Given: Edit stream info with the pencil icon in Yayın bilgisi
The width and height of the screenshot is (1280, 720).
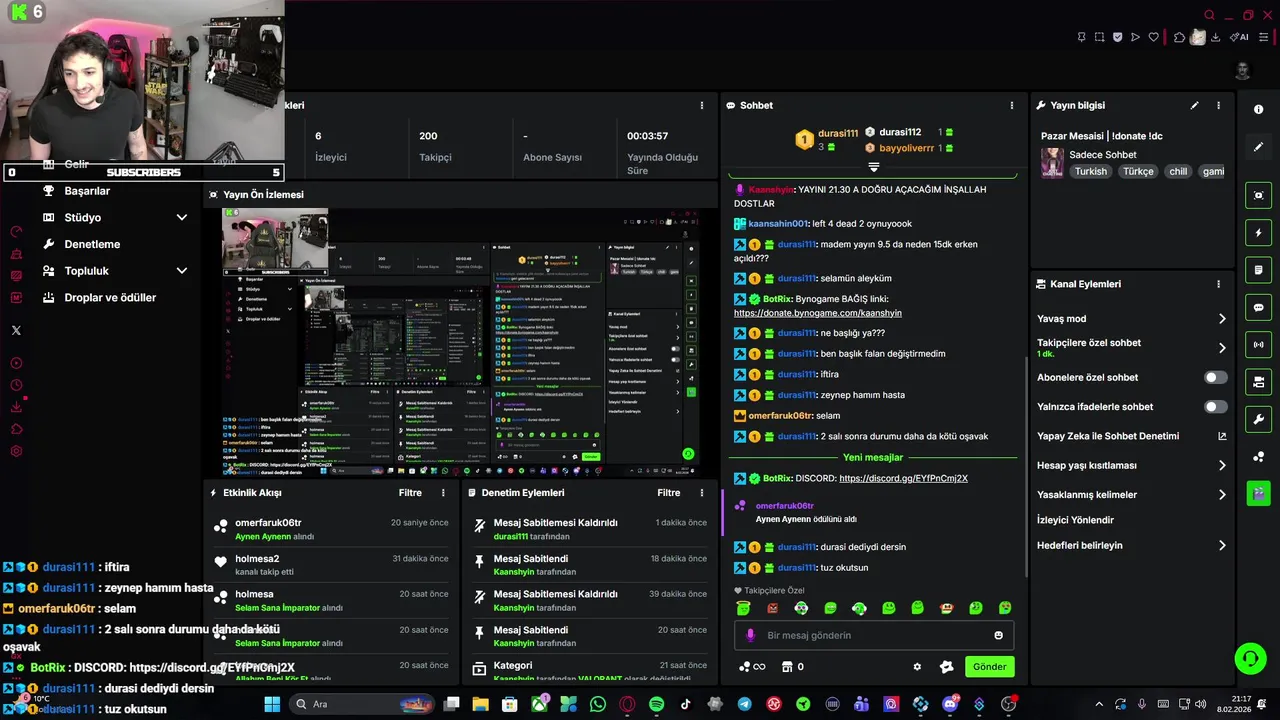Looking at the screenshot, I should click(x=1194, y=105).
